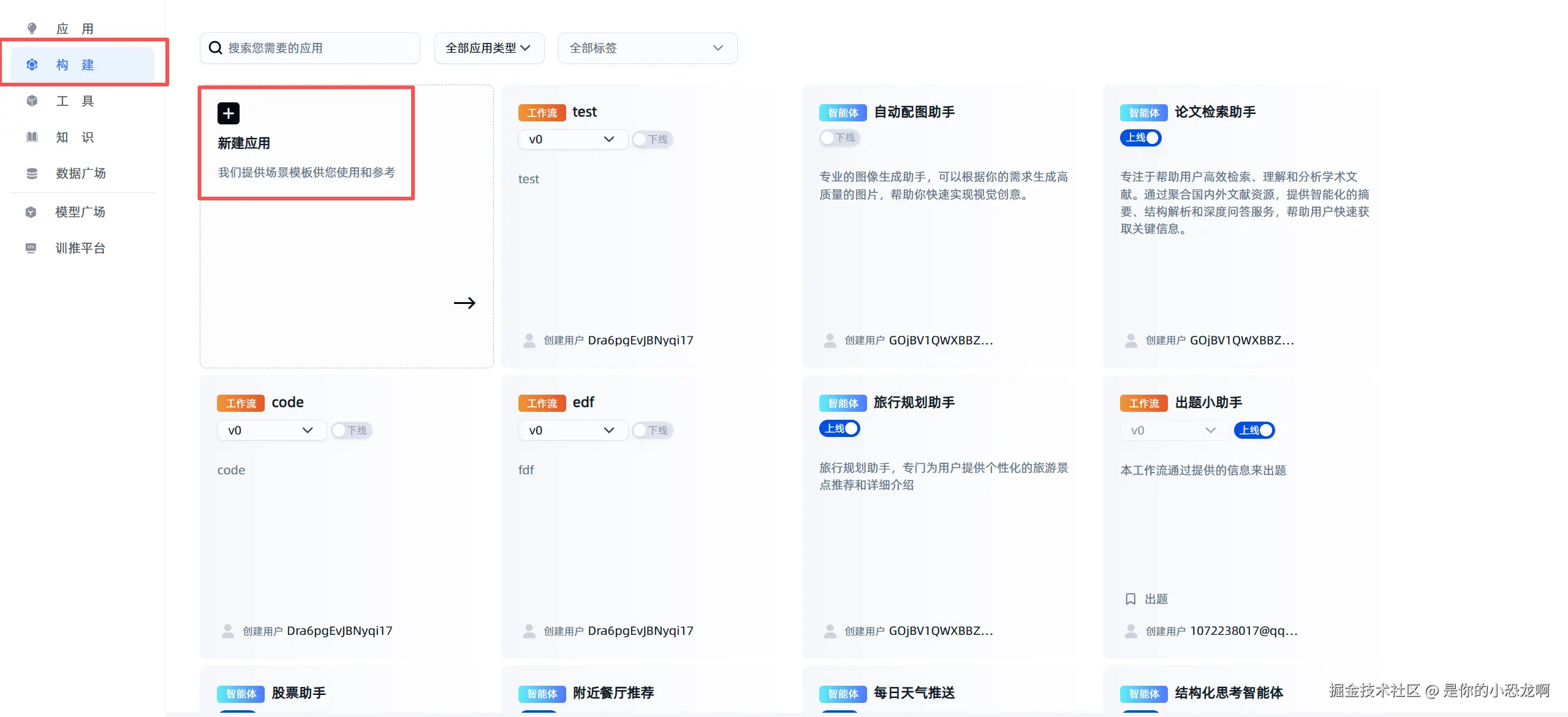Switch on the code workflow toggle
Image resolution: width=1568 pixels, height=717 pixels.
[x=352, y=430]
